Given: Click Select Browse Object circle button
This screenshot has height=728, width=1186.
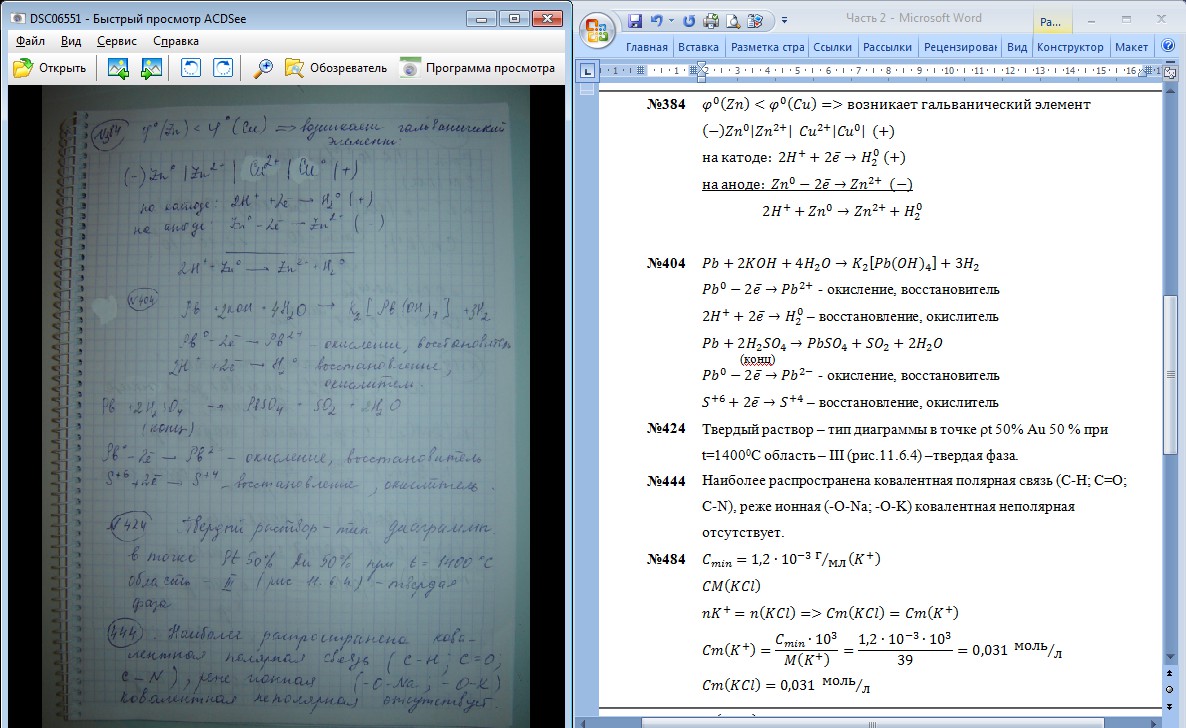Looking at the screenshot, I should (1169, 689).
